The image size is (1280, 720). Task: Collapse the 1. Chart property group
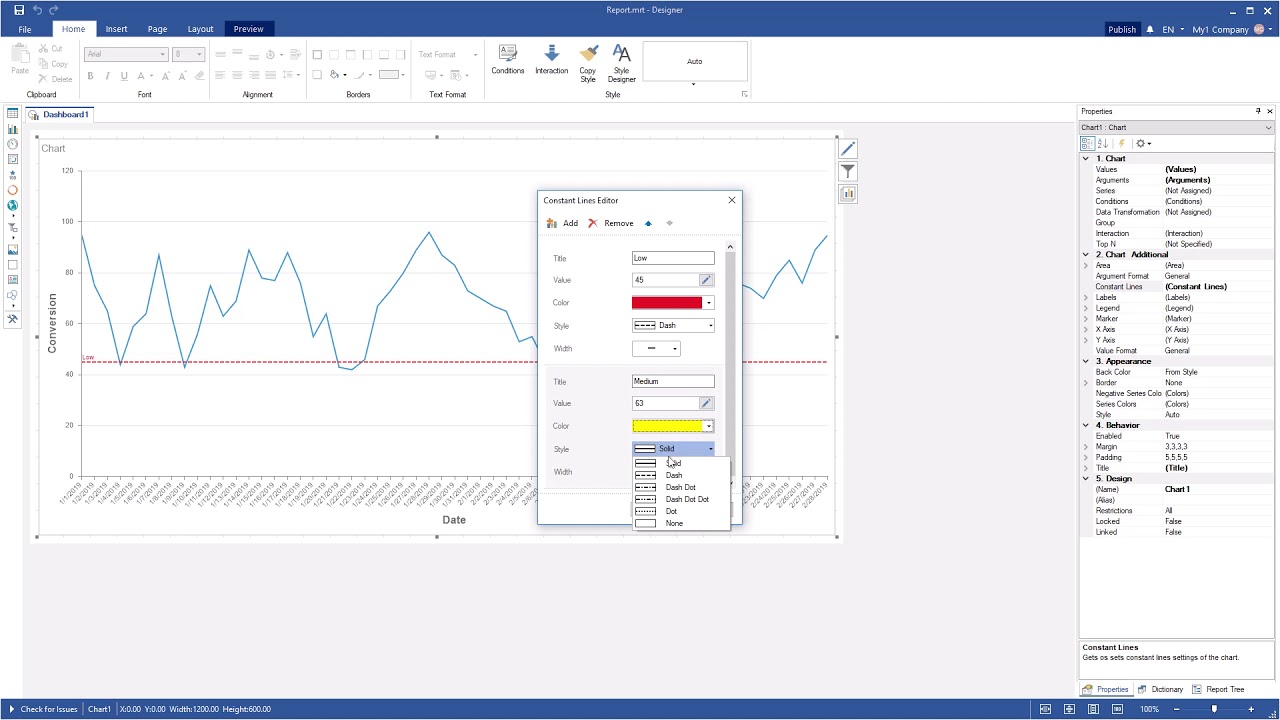click(x=1086, y=159)
